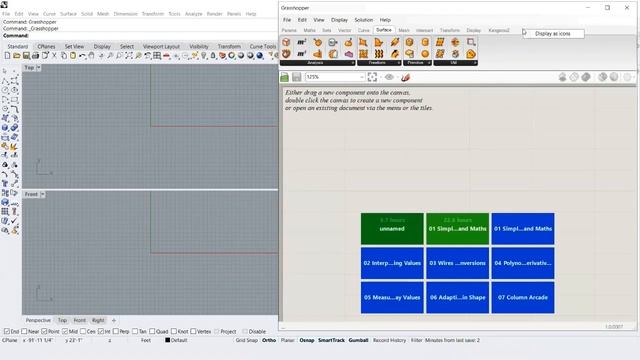Click the Open file folder icon in Rhino

pos(17,56)
